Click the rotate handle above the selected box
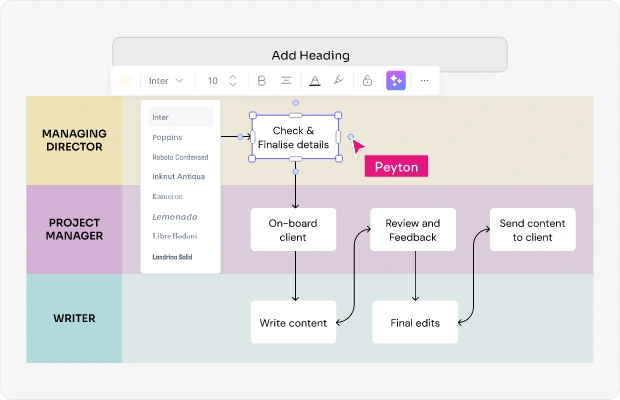620x400 pixels. click(x=295, y=103)
